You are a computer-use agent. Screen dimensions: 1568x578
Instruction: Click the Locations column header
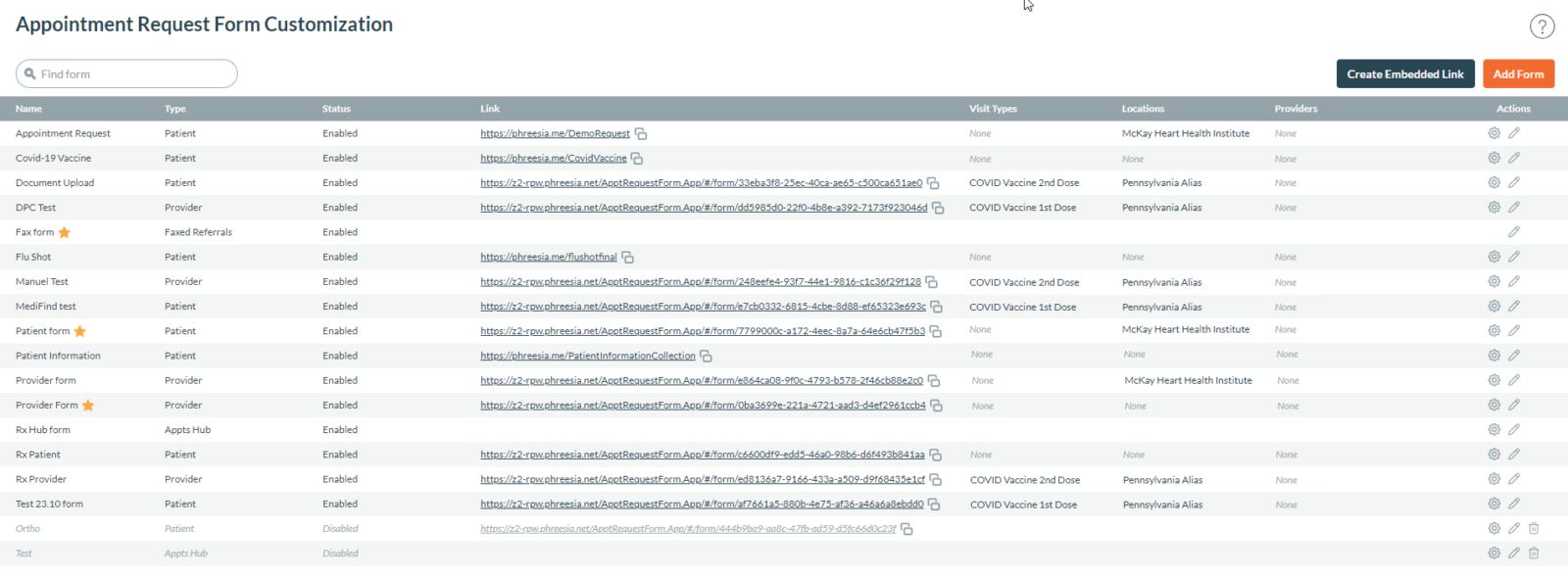click(1143, 109)
